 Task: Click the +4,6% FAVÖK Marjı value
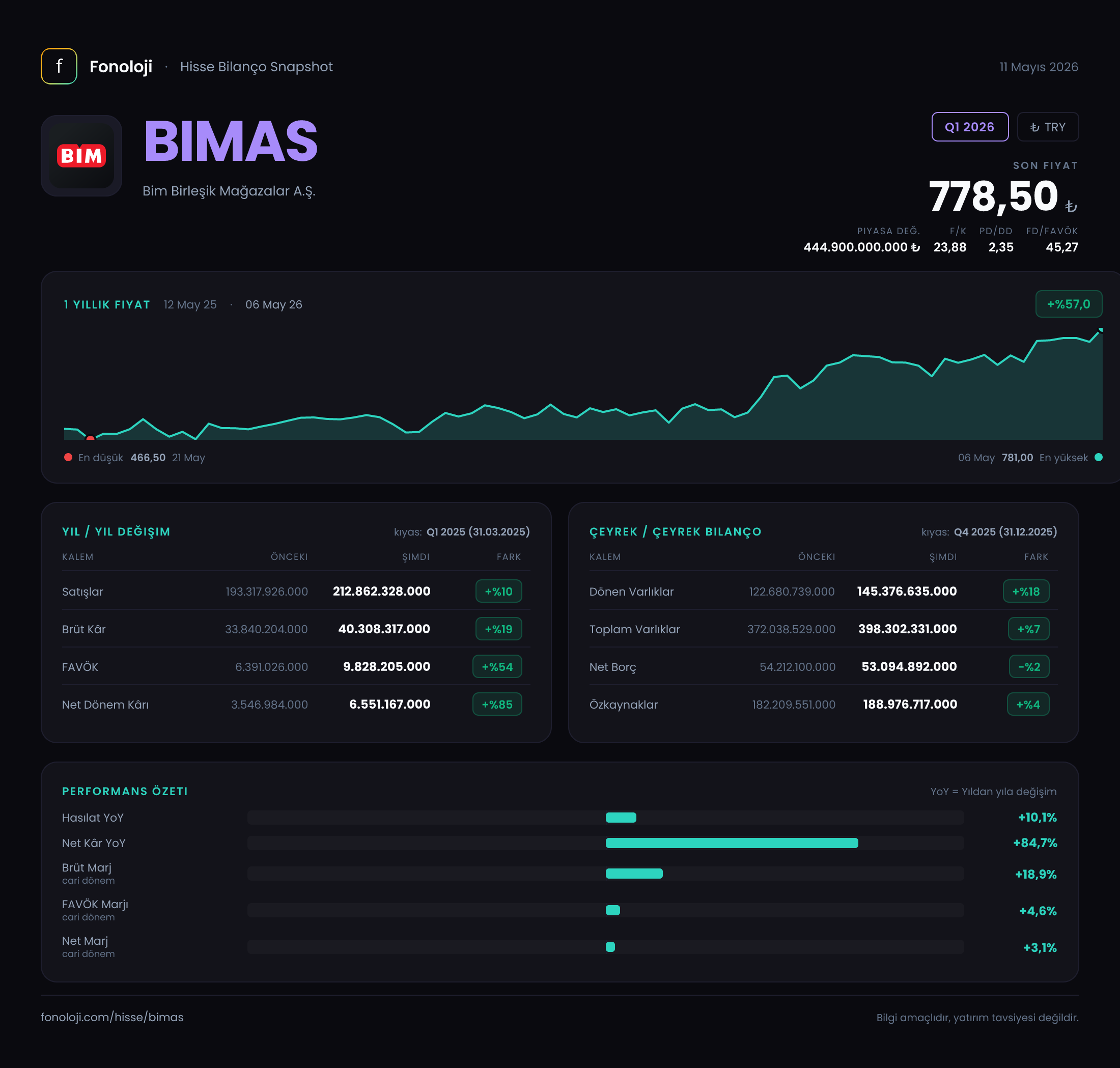click(x=1038, y=911)
